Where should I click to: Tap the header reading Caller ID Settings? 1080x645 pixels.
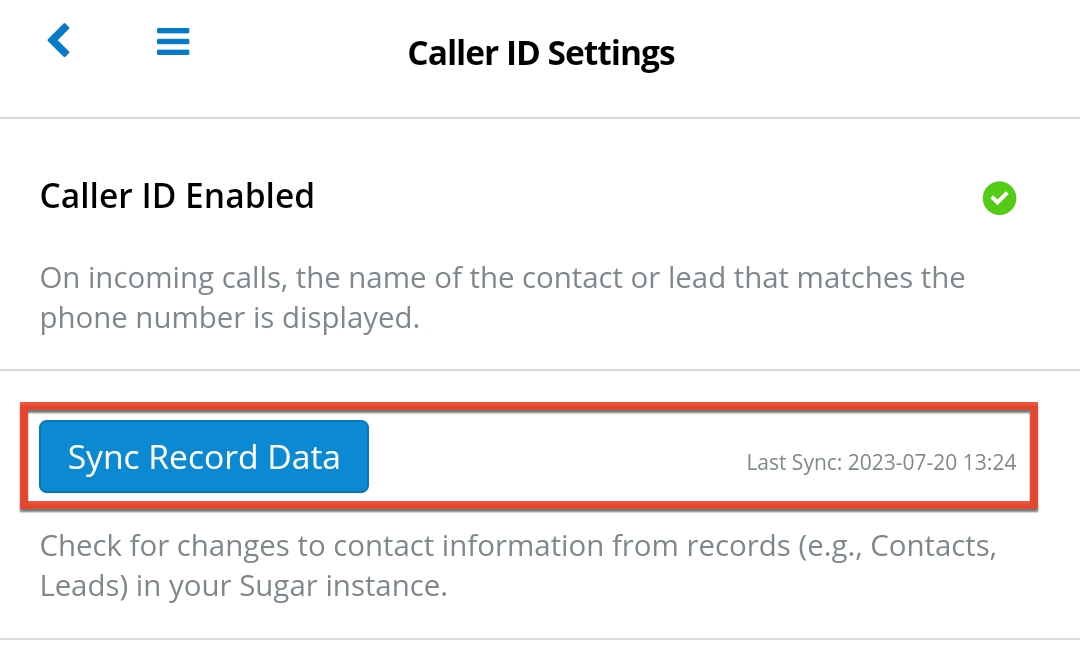click(541, 53)
